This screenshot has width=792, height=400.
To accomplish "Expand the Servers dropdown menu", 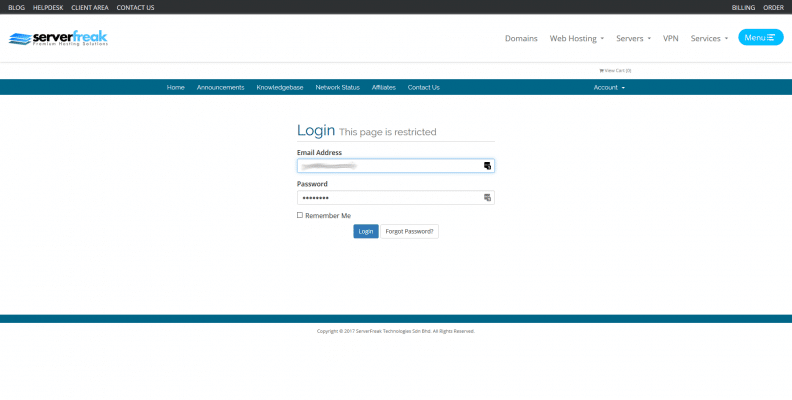I will (633, 38).
